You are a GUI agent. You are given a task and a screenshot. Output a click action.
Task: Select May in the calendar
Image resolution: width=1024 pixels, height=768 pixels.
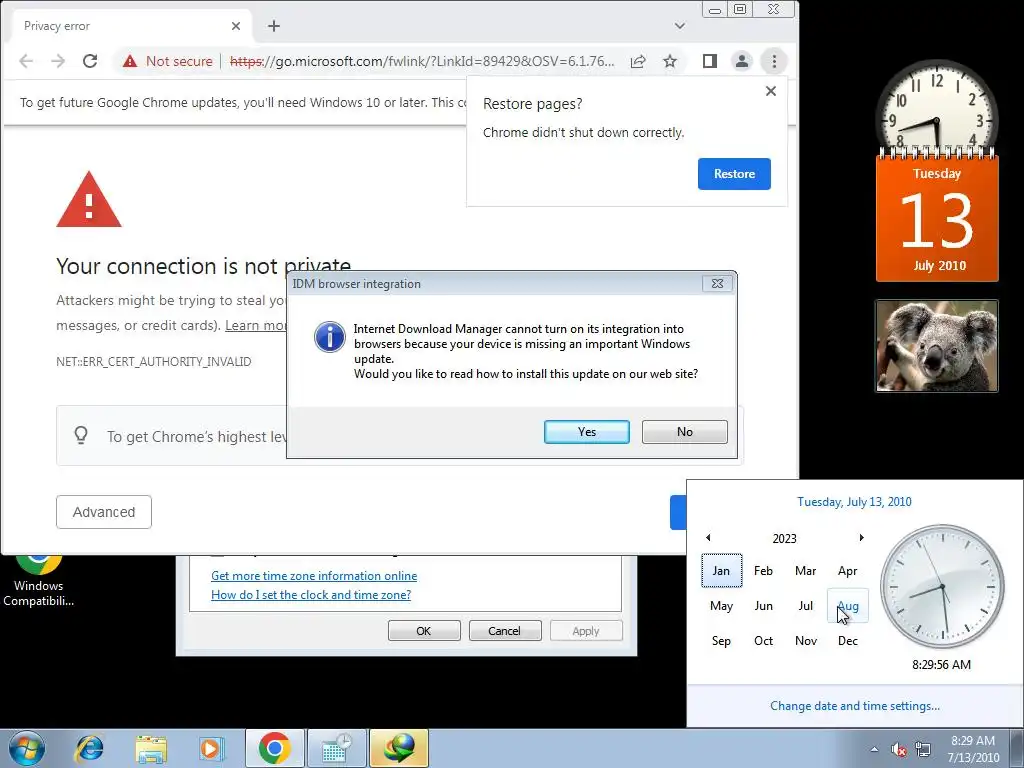point(722,606)
